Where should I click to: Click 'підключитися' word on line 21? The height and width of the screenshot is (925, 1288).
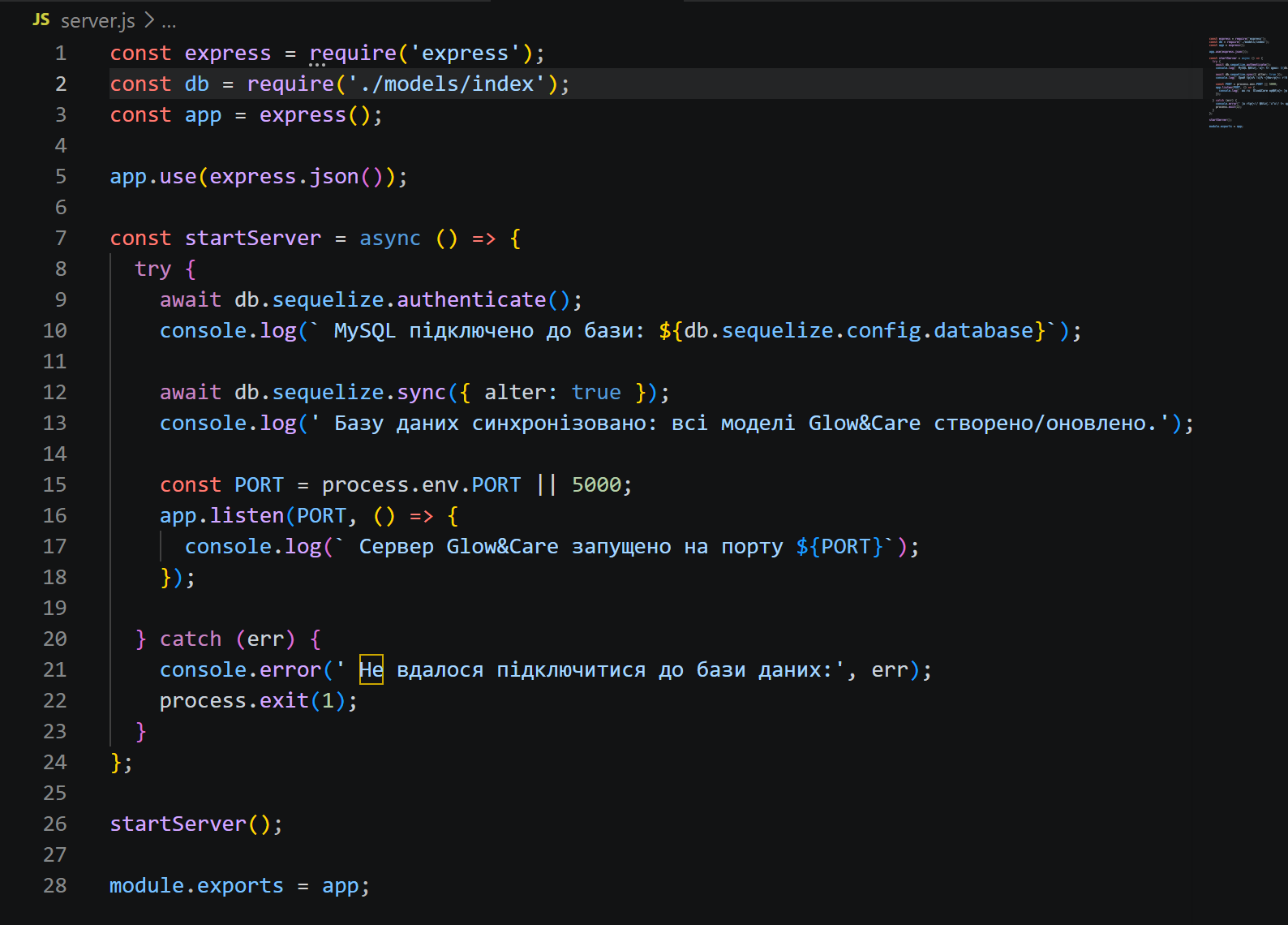(x=571, y=669)
